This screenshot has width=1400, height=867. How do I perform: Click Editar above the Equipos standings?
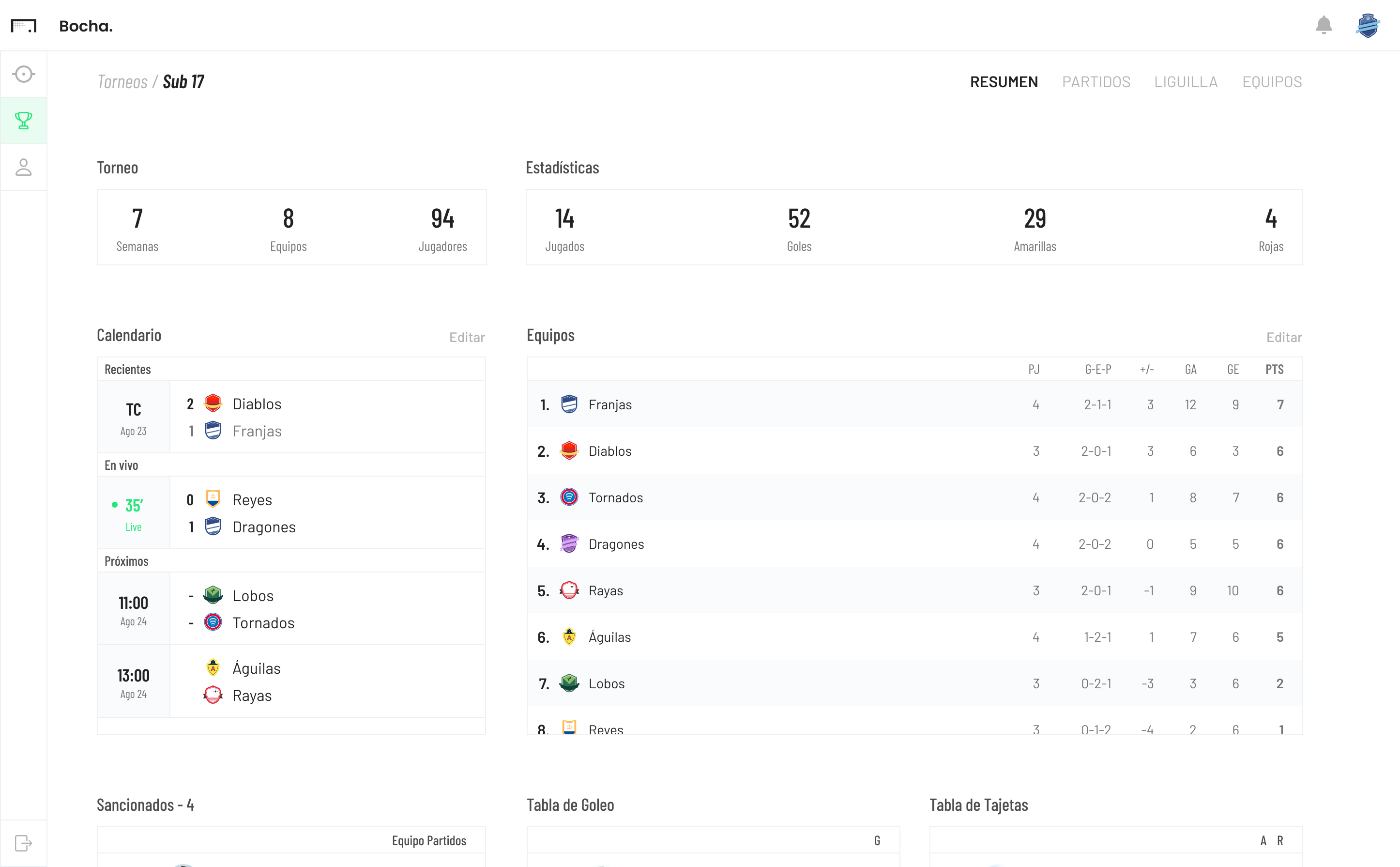coord(1284,338)
